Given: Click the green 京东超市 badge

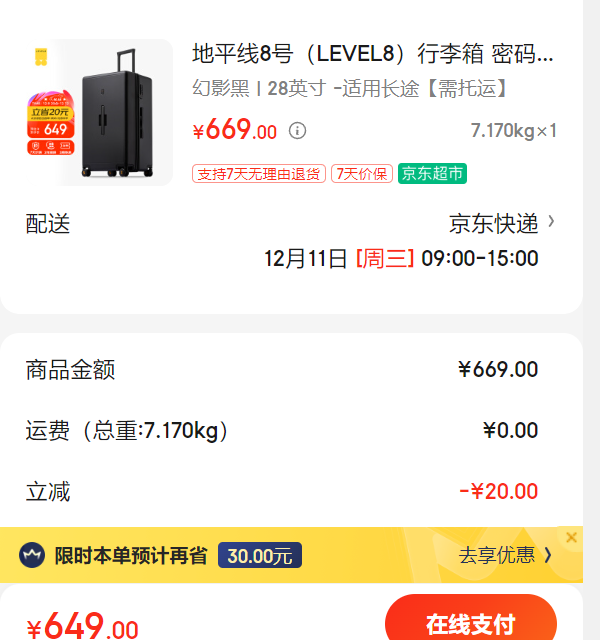Looking at the screenshot, I should (432, 173).
